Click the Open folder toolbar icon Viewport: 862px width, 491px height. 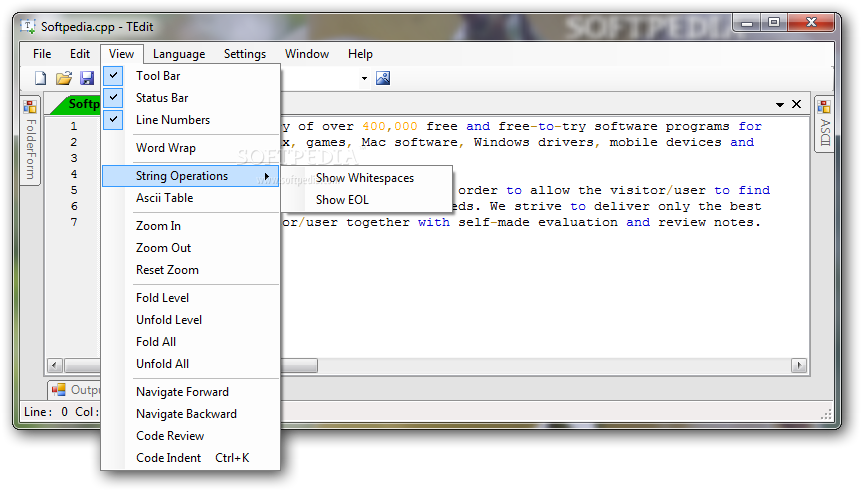coord(64,78)
